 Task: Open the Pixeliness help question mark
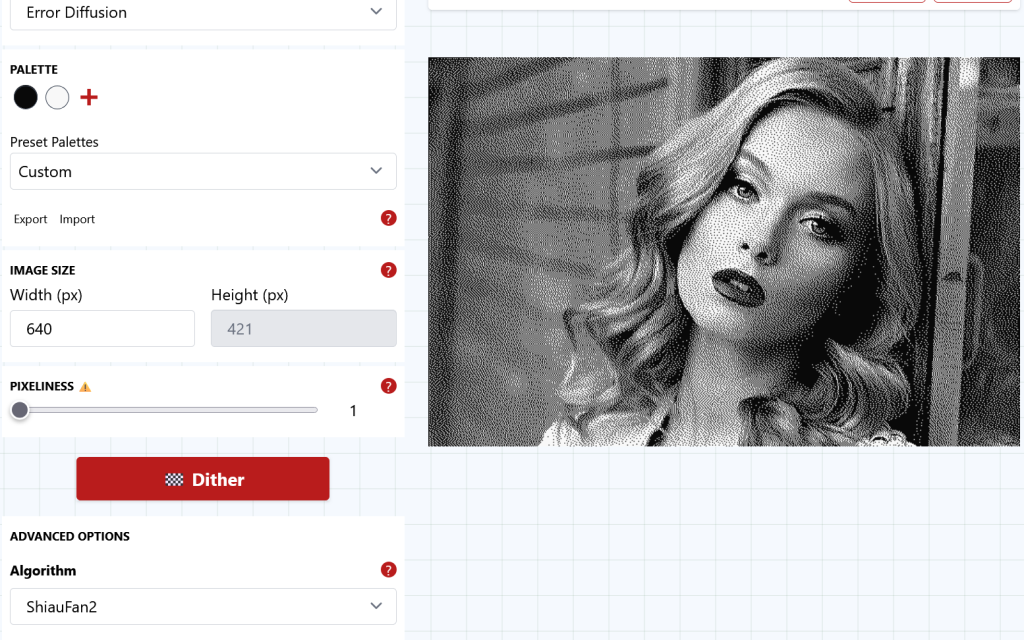point(389,386)
